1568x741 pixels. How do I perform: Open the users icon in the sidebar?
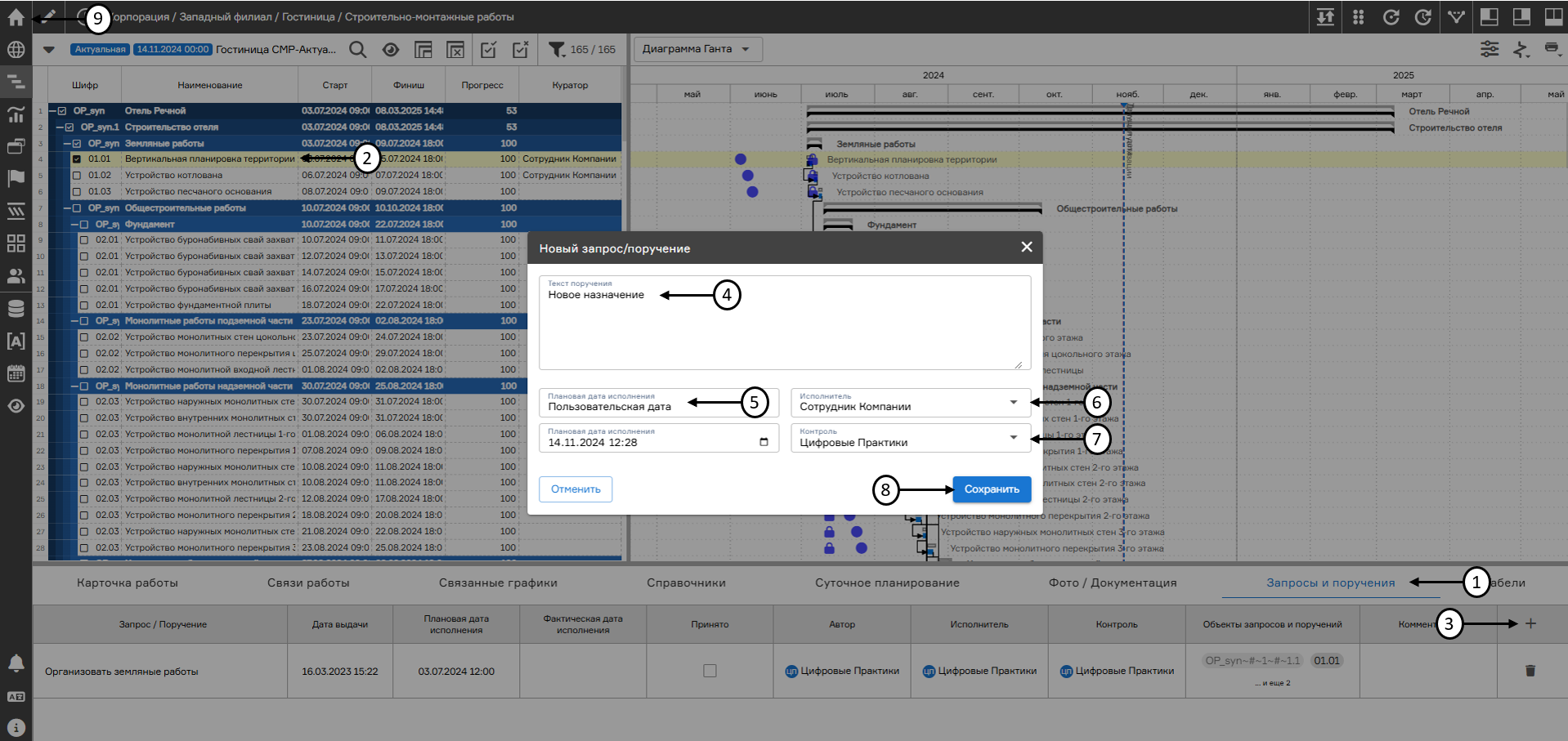click(16, 276)
